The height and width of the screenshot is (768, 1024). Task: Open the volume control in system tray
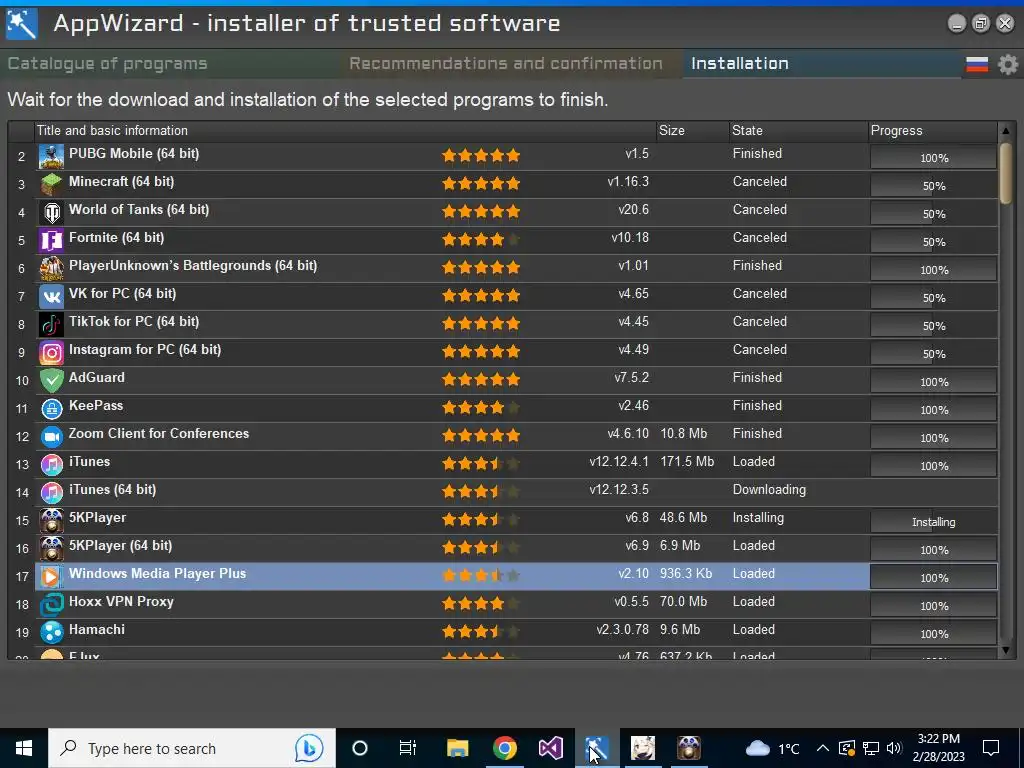pos(895,748)
